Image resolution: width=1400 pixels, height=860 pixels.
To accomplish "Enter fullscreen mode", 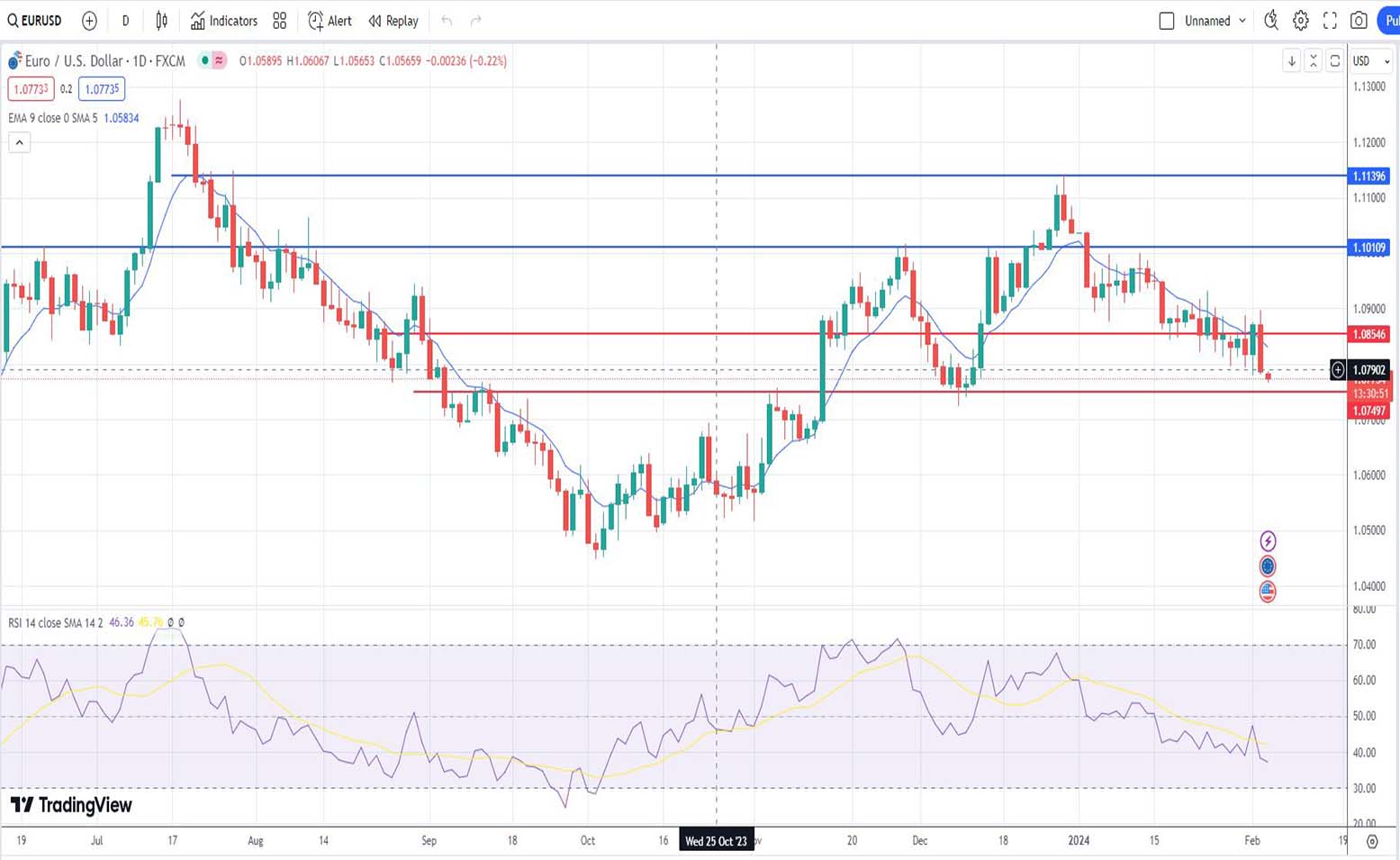I will click(x=1330, y=21).
